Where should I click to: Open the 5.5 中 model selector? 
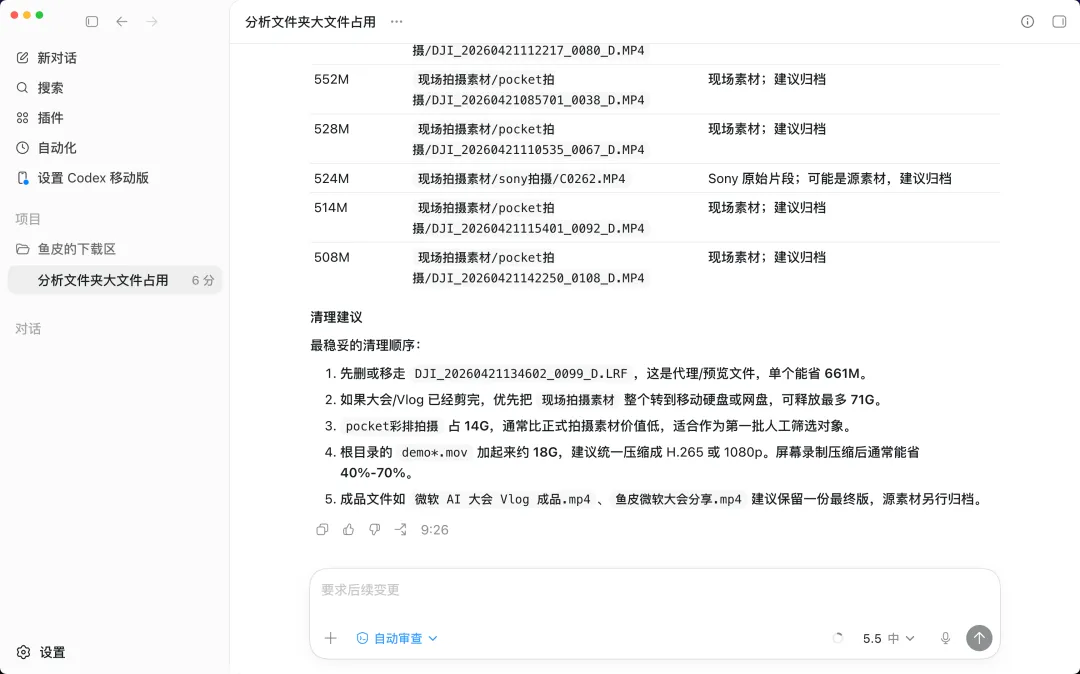tap(889, 638)
